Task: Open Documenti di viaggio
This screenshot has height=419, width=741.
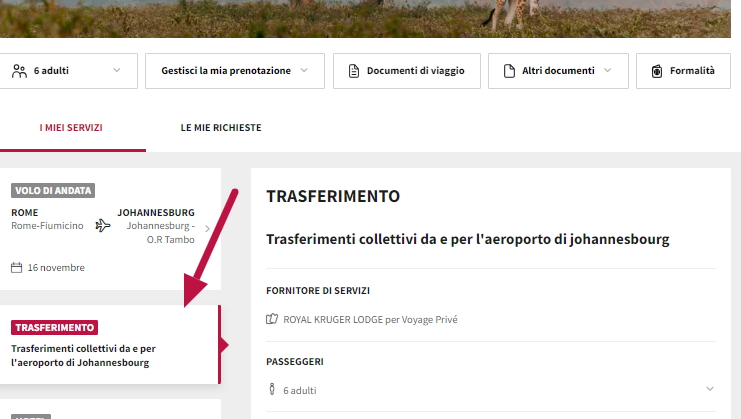Action: (x=407, y=71)
